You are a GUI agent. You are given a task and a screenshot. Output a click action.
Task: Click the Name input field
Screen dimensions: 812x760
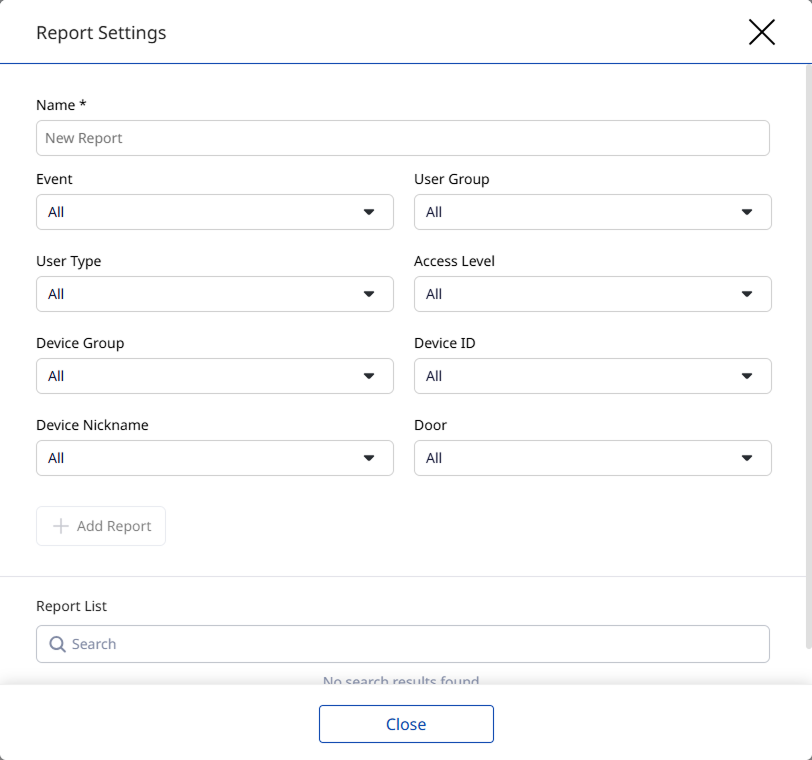pos(402,138)
